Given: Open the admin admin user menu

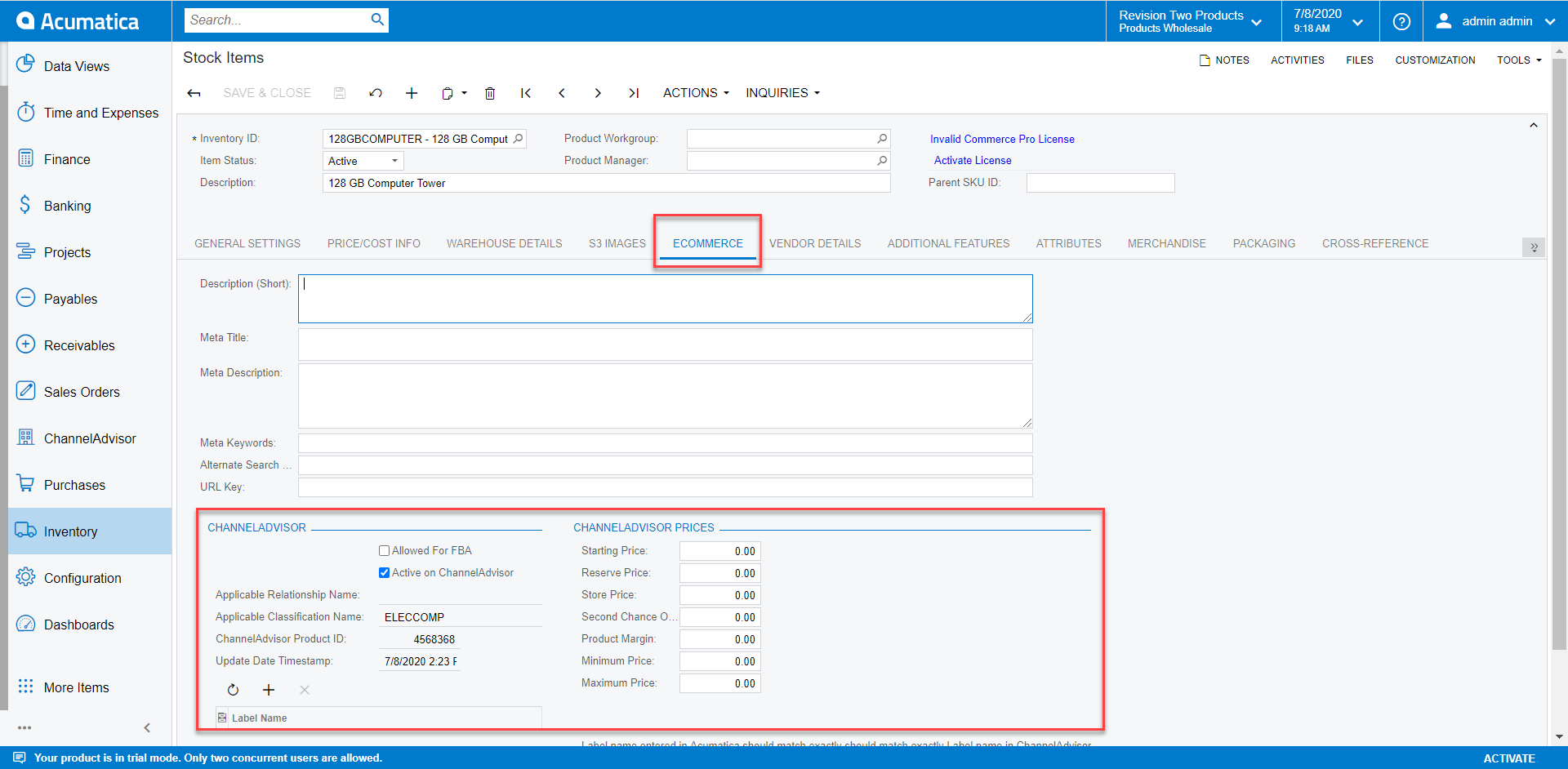Looking at the screenshot, I should click(1495, 21).
